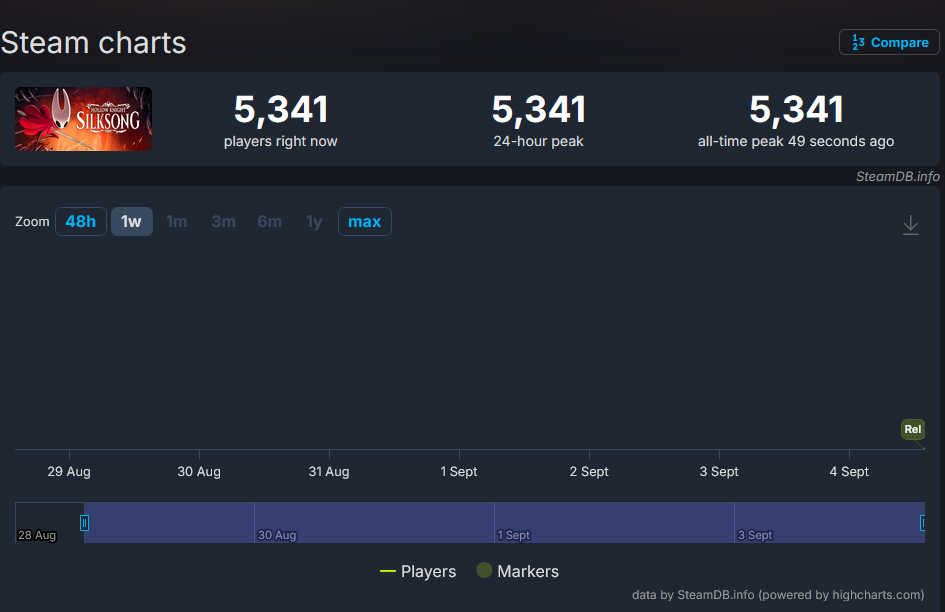Click the '1 Sept' navigator label
Viewport: 945px width, 612px height.
[513, 535]
